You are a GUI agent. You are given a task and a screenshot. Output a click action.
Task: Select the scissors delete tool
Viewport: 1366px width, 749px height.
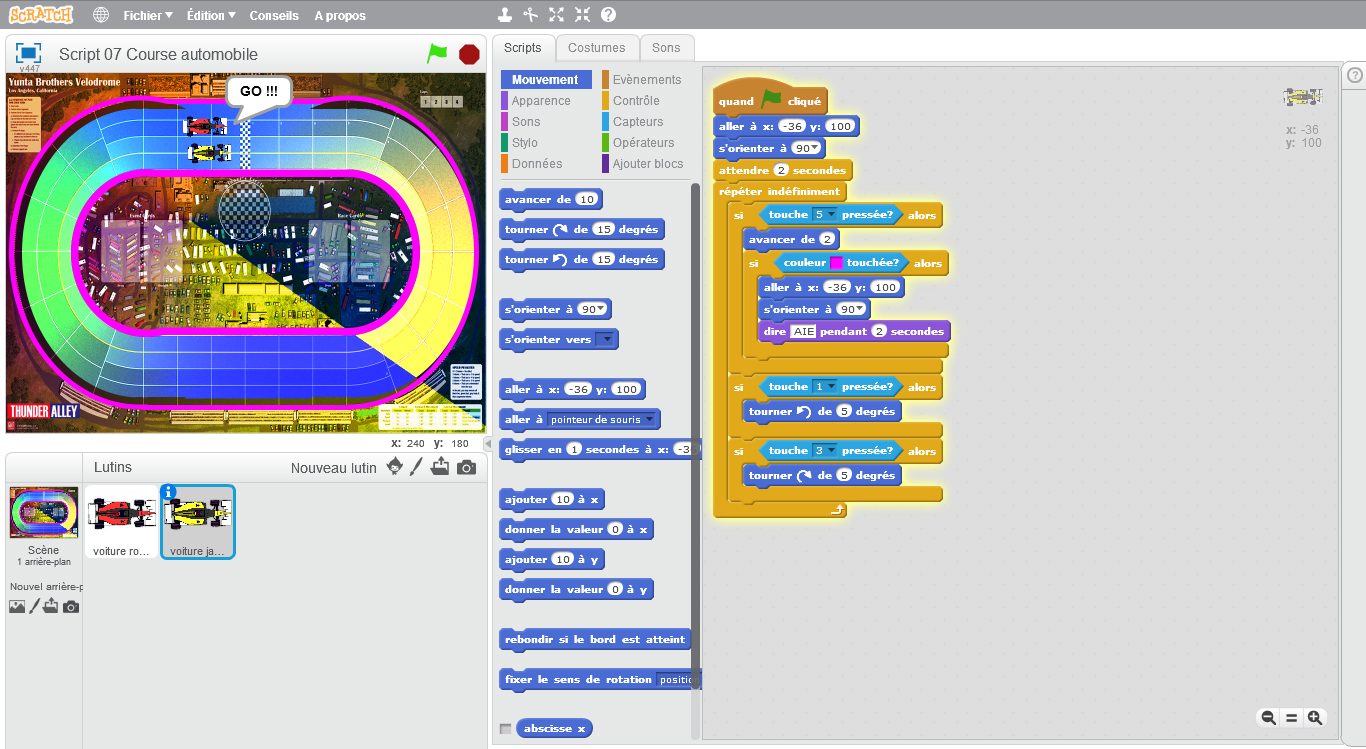point(529,15)
